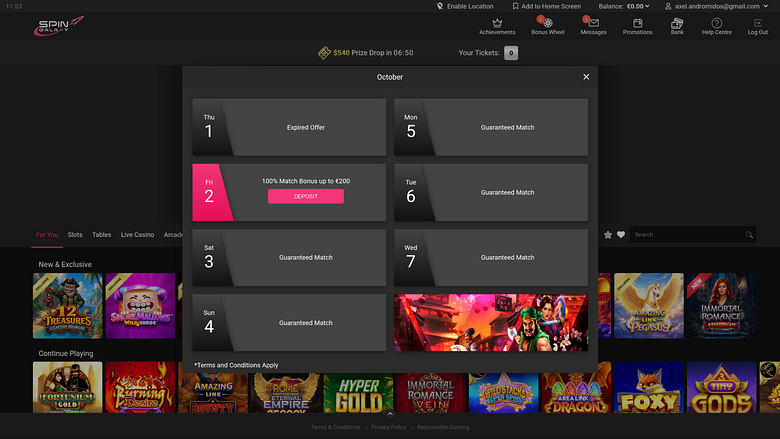This screenshot has height=439, width=780.
Task: Select the Mon 5 Guaranteed Match card
Action: (491, 127)
